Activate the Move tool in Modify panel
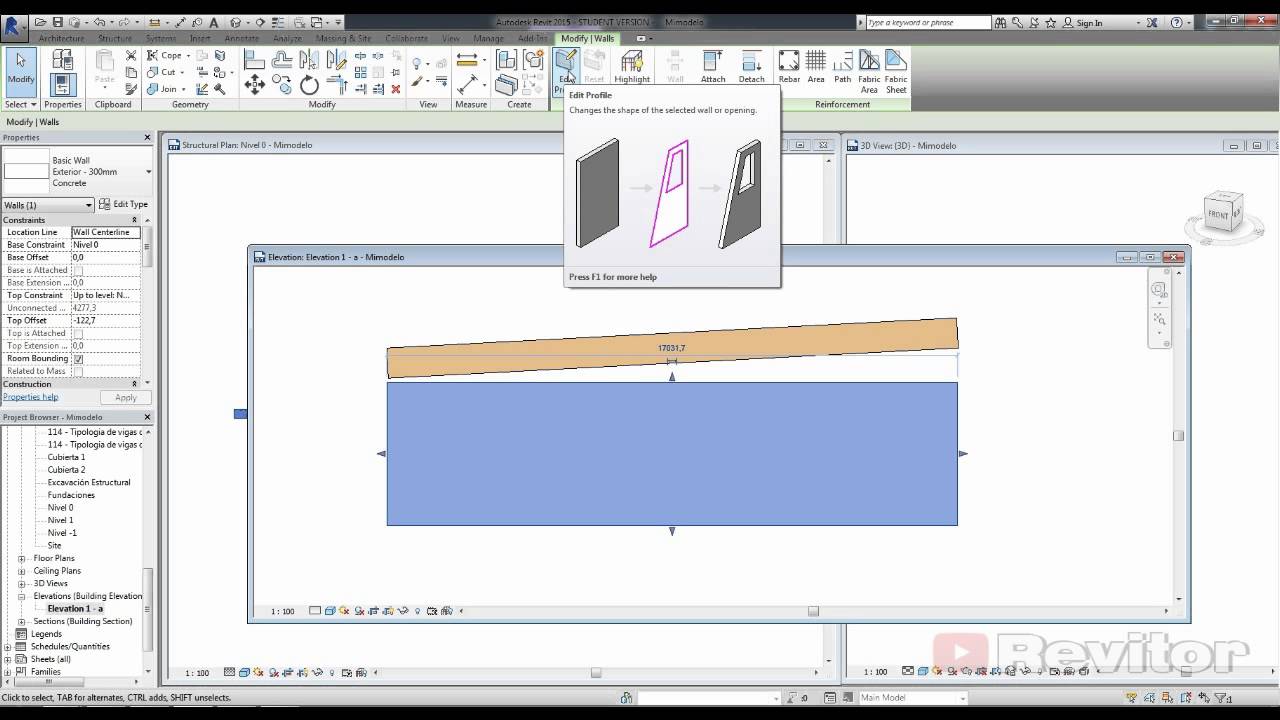This screenshot has width=1280, height=720. pyautogui.click(x=254, y=85)
